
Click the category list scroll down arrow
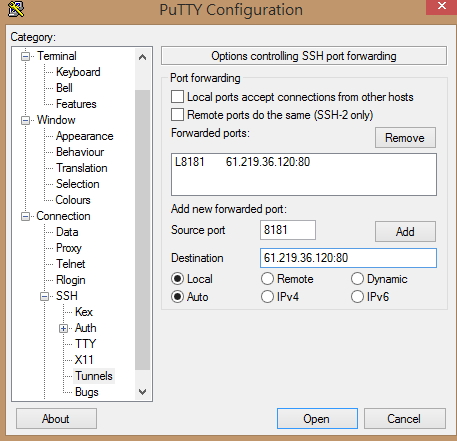coord(142,392)
